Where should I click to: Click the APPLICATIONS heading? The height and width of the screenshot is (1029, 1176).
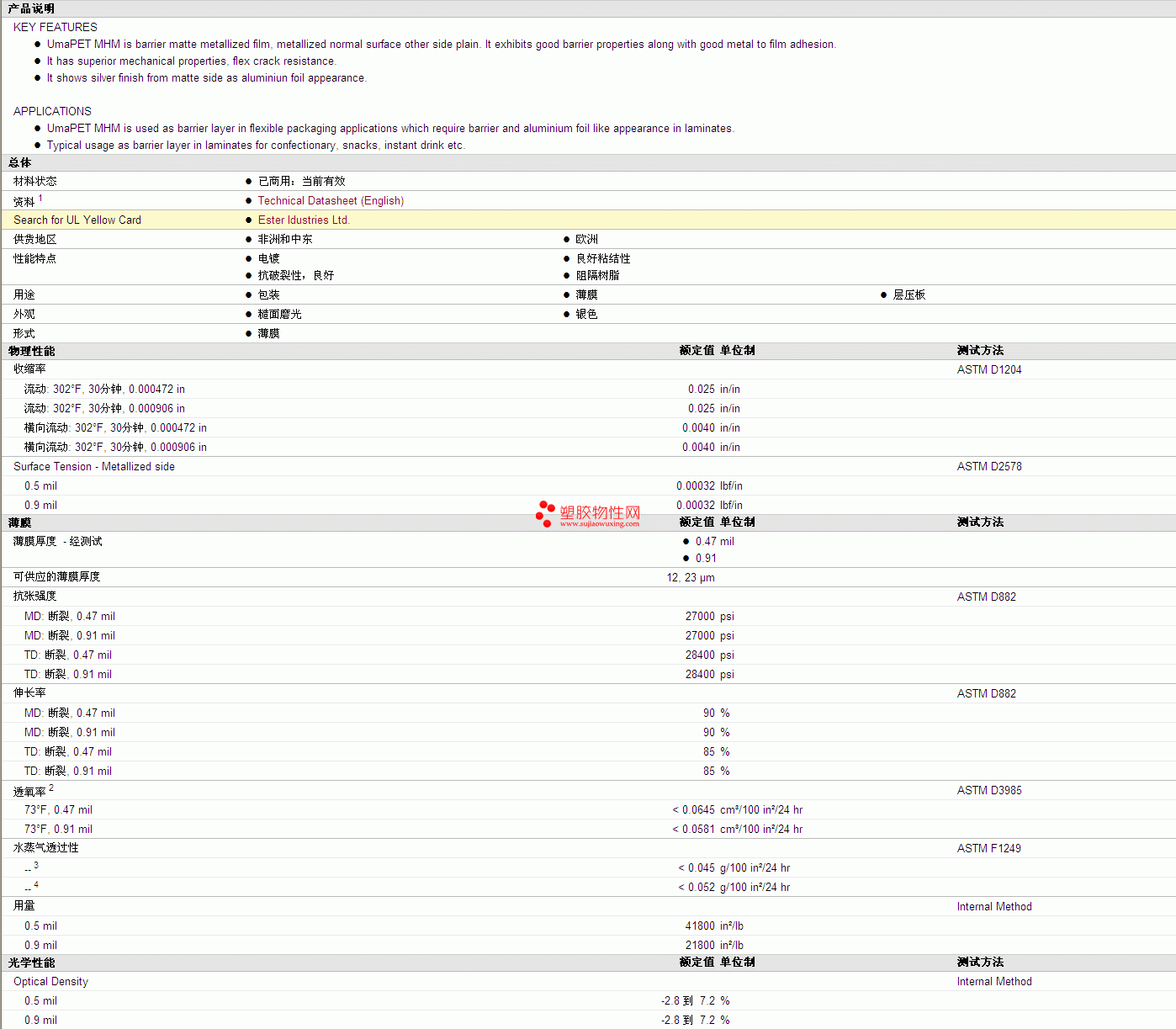tap(52, 112)
